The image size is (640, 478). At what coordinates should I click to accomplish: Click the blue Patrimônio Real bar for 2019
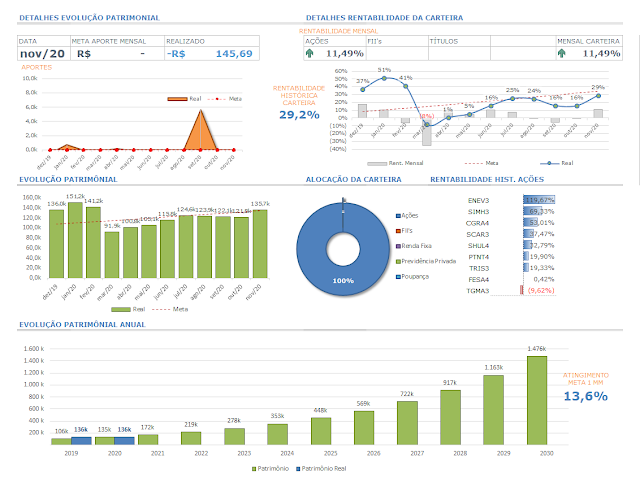[81, 441]
